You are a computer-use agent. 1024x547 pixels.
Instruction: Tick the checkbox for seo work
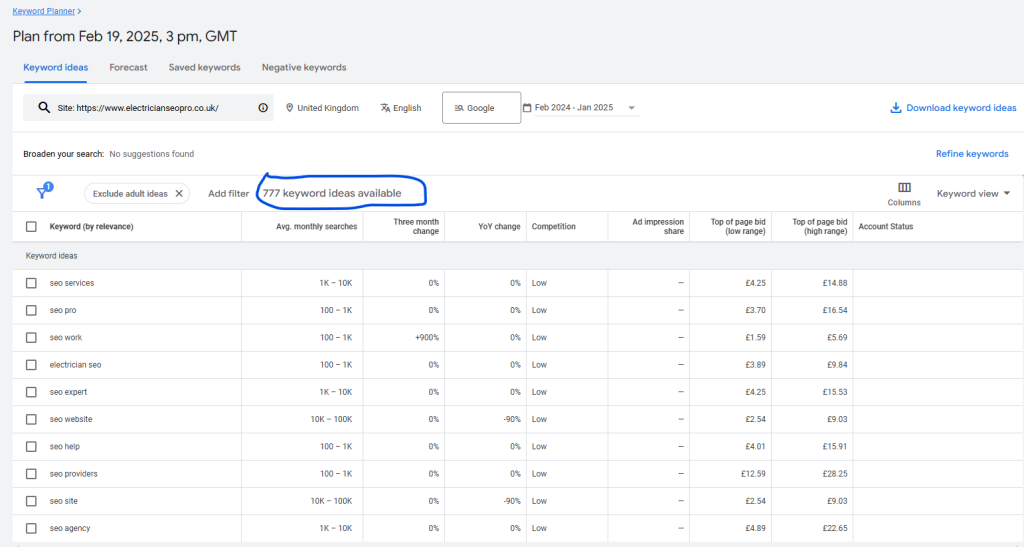(31, 337)
